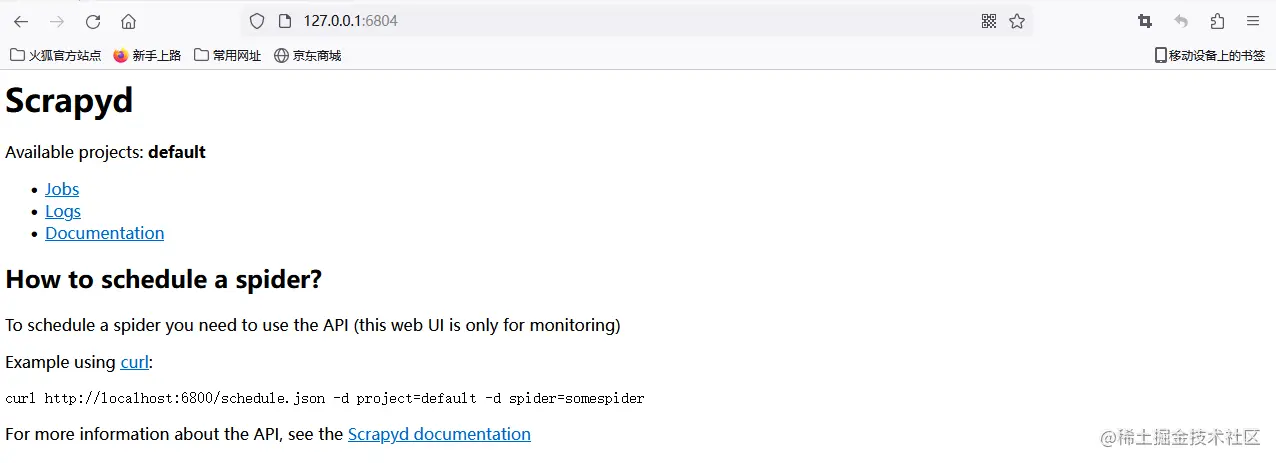Open the Firefox hamburger menu
Viewport: 1276px width, 463px height.
coord(1253,21)
